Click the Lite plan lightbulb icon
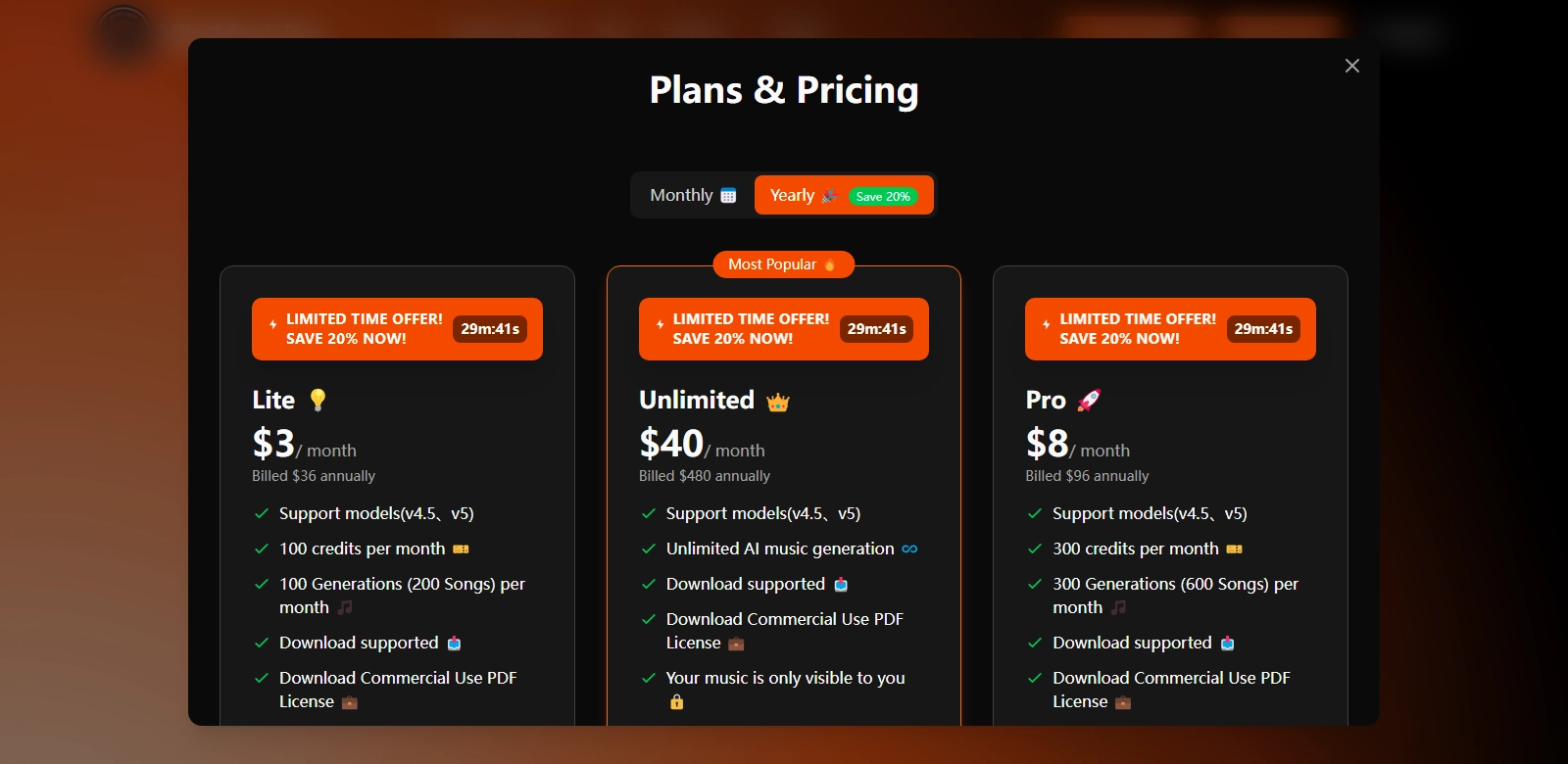 318,400
